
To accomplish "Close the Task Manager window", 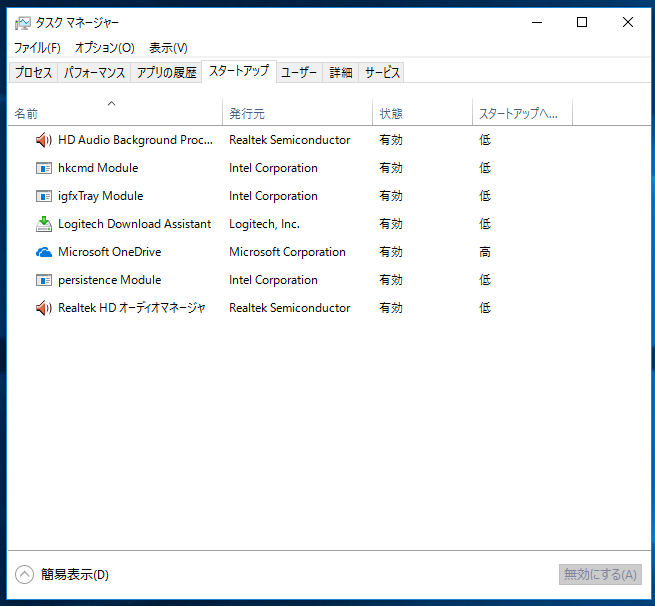I will coord(627,22).
